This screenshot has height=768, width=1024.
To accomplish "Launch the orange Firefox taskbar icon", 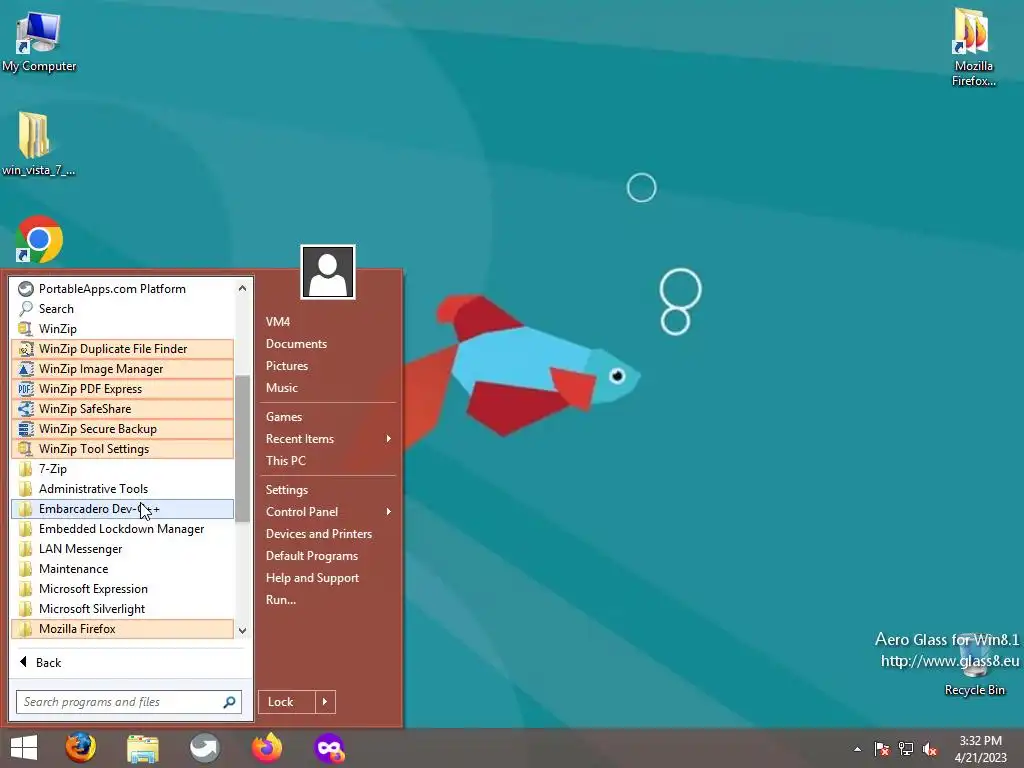I will (x=267, y=748).
